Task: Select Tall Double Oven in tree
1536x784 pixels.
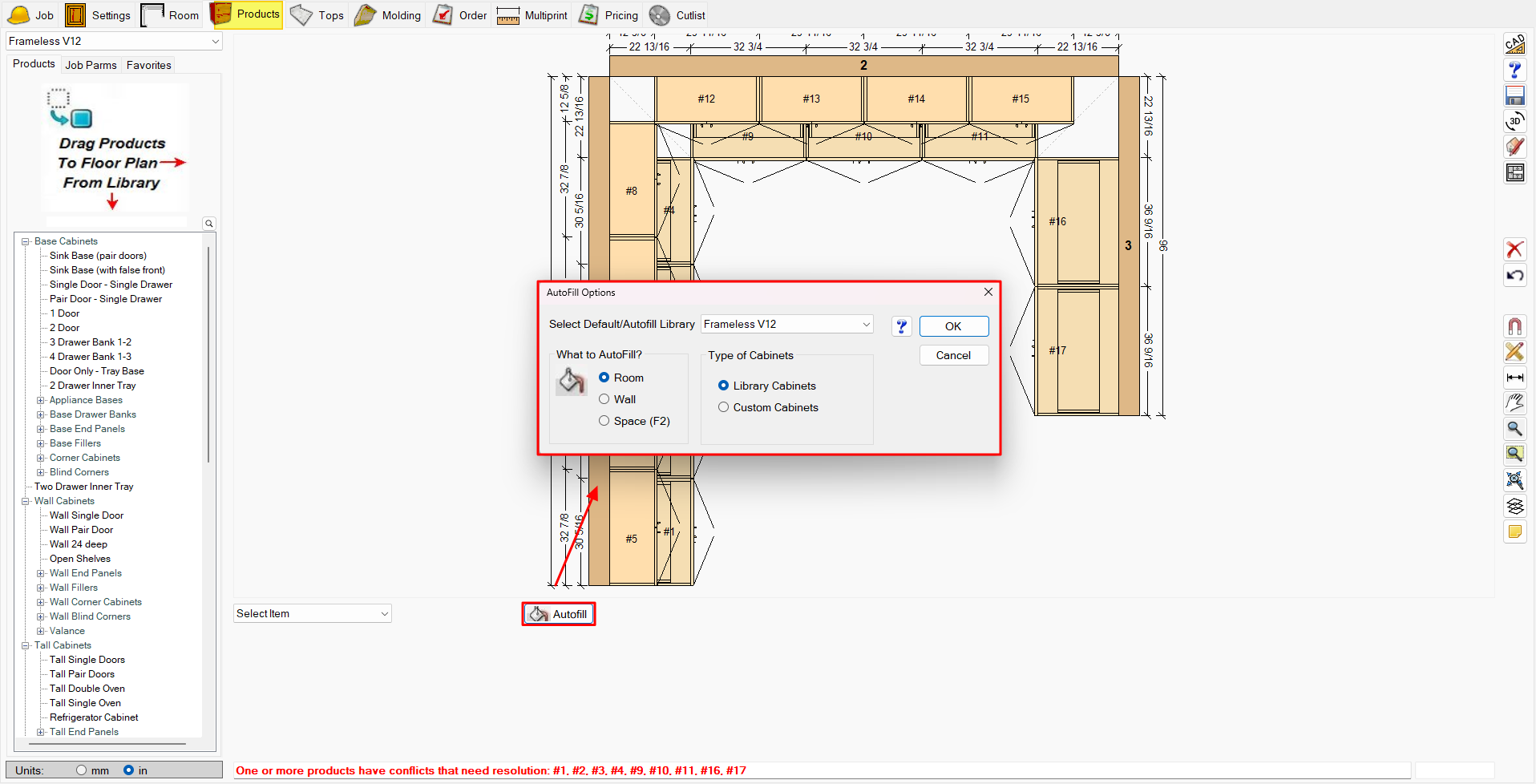Action: click(87, 689)
